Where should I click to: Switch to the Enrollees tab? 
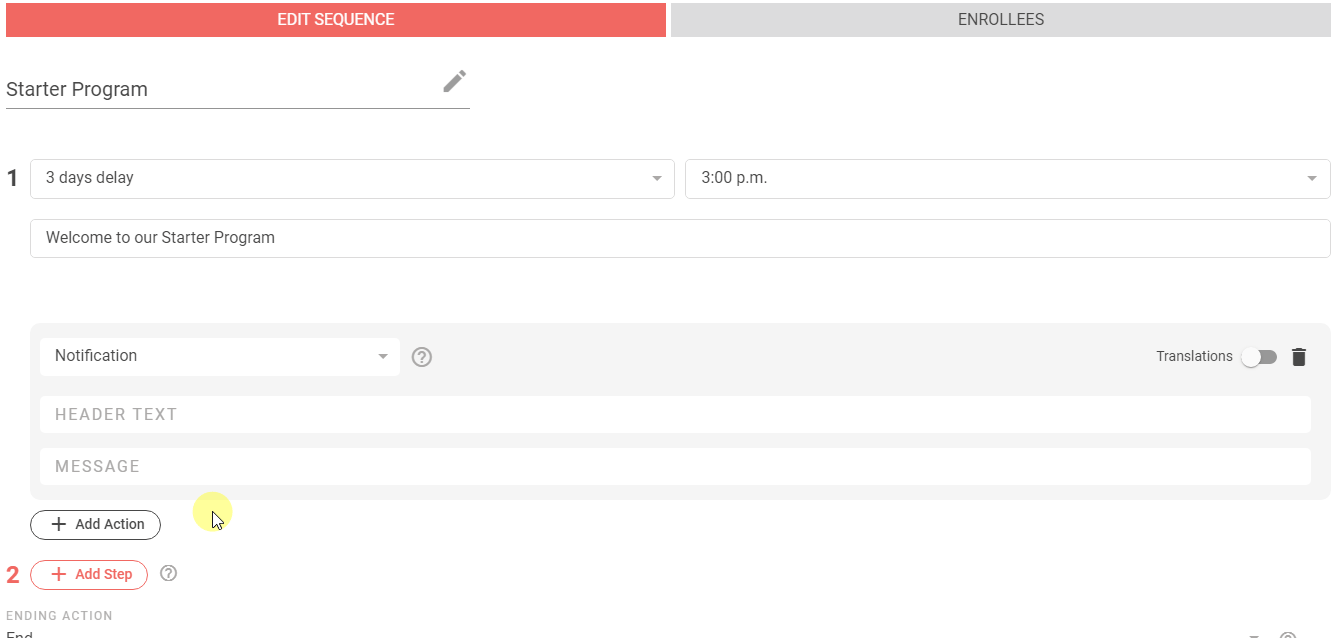click(x=1001, y=20)
